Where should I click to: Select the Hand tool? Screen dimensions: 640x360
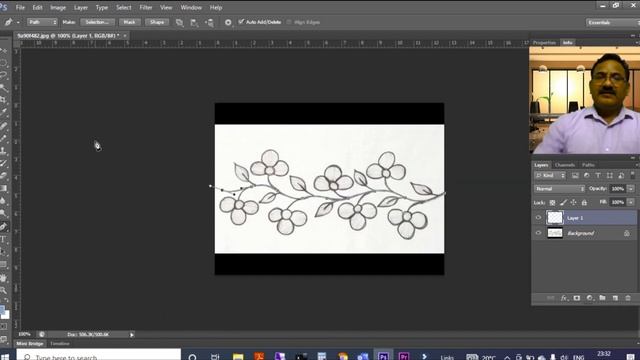click(x=3, y=278)
